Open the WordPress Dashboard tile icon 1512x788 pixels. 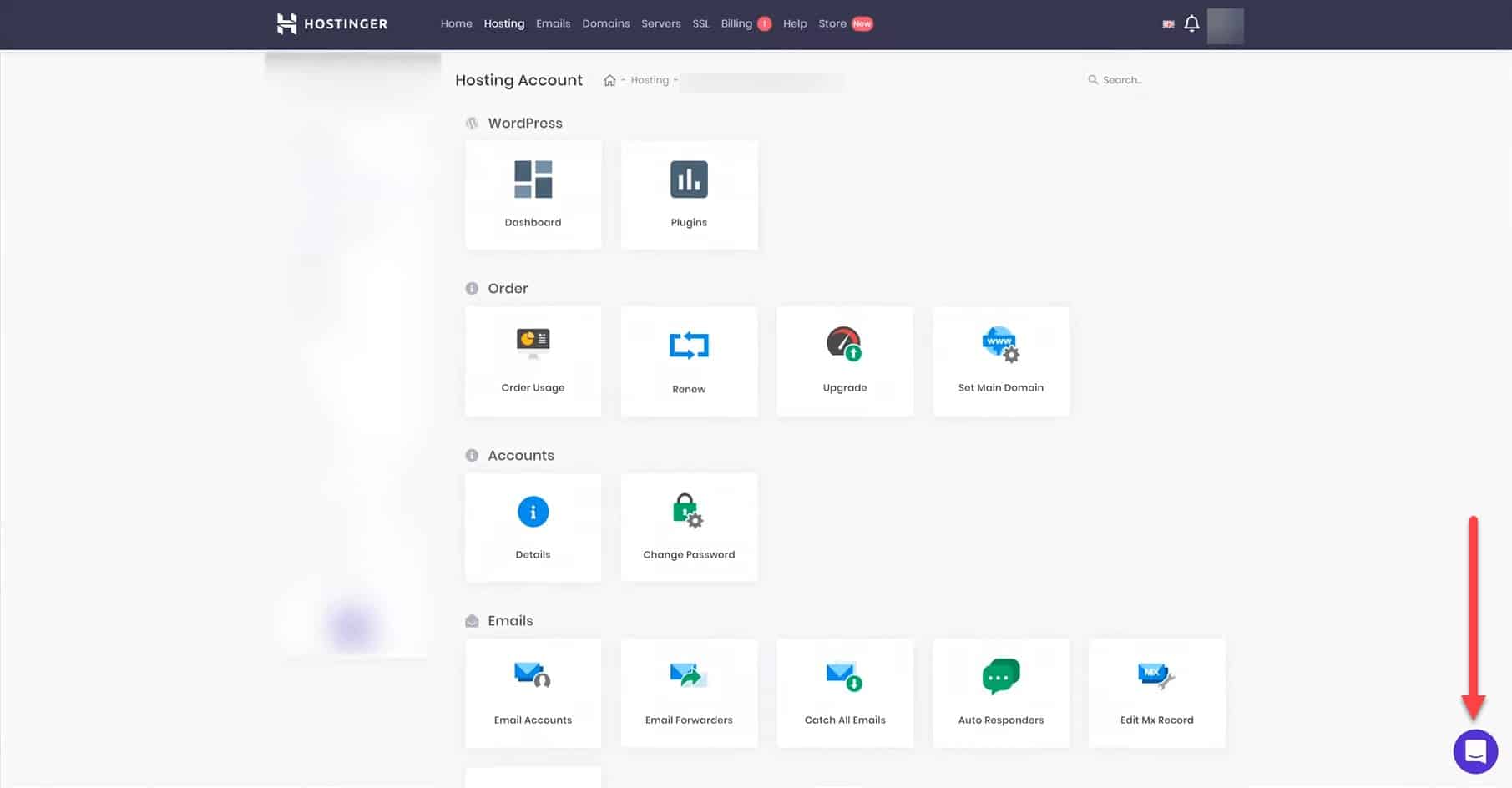point(533,179)
